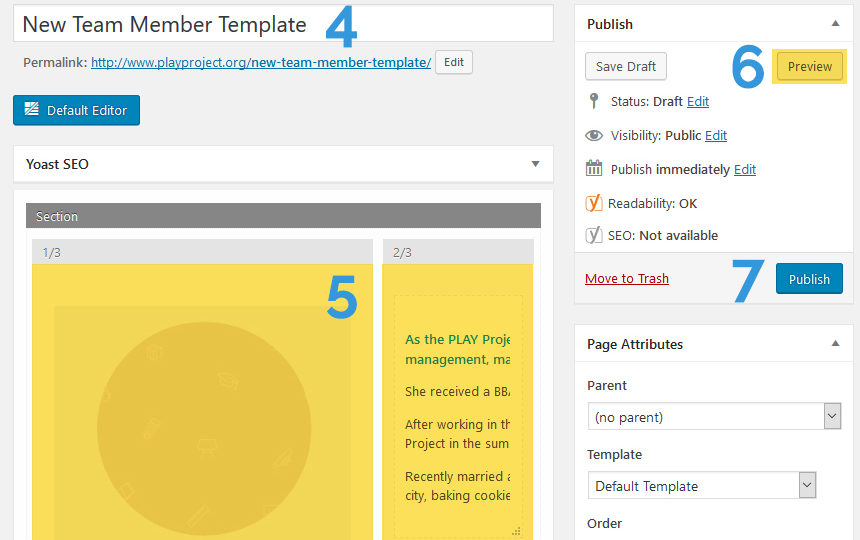Save the page as a draft
The height and width of the screenshot is (540, 860).
point(626,66)
